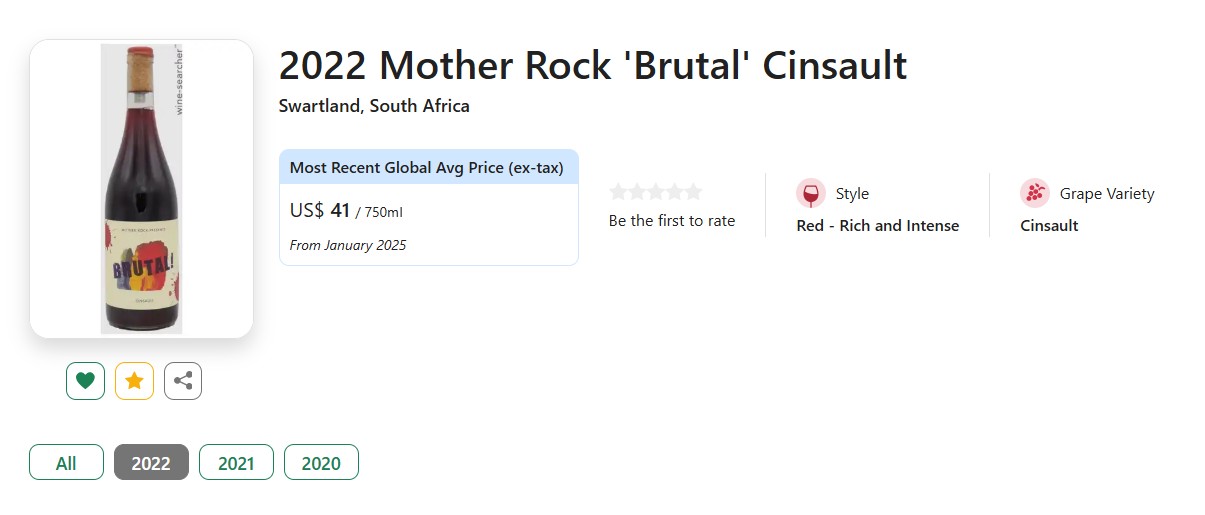Click the gold star icon
The width and height of the screenshot is (1205, 515).
[x=134, y=381]
